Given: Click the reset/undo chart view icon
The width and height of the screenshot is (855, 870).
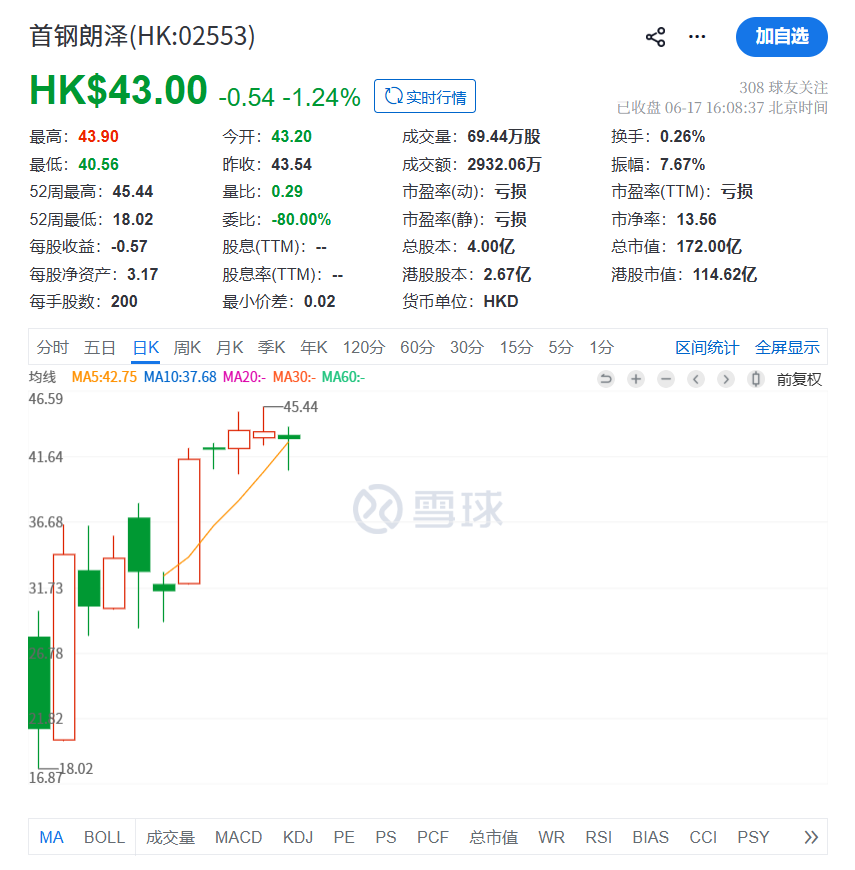Looking at the screenshot, I should (x=606, y=379).
